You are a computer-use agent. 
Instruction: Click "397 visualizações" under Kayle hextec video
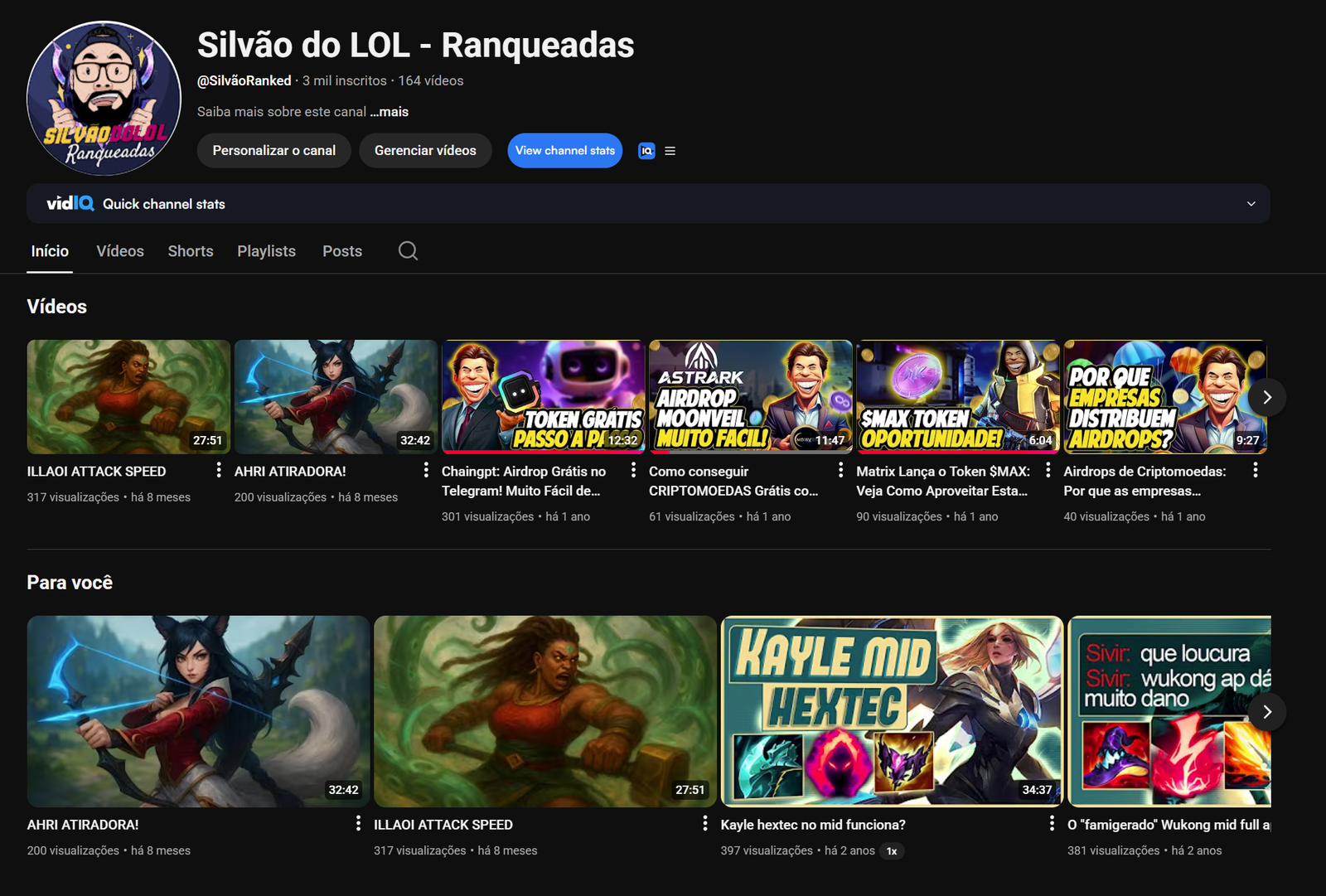coord(767,851)
